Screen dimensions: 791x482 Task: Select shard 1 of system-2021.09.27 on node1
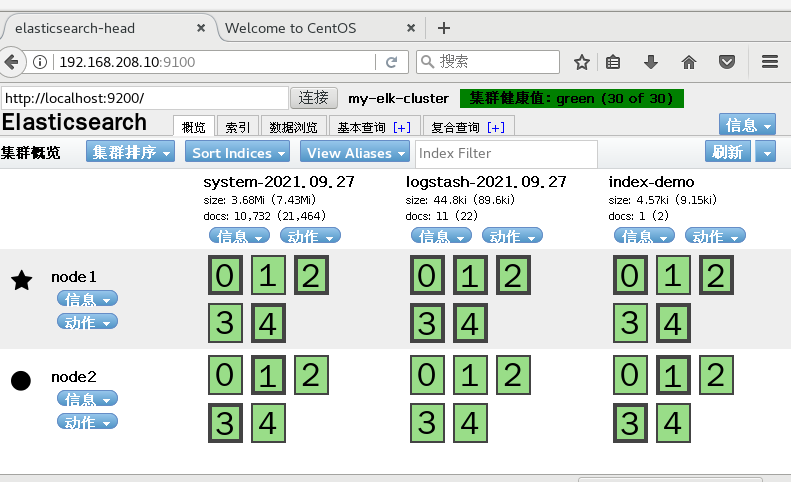[x=268, y=275]
